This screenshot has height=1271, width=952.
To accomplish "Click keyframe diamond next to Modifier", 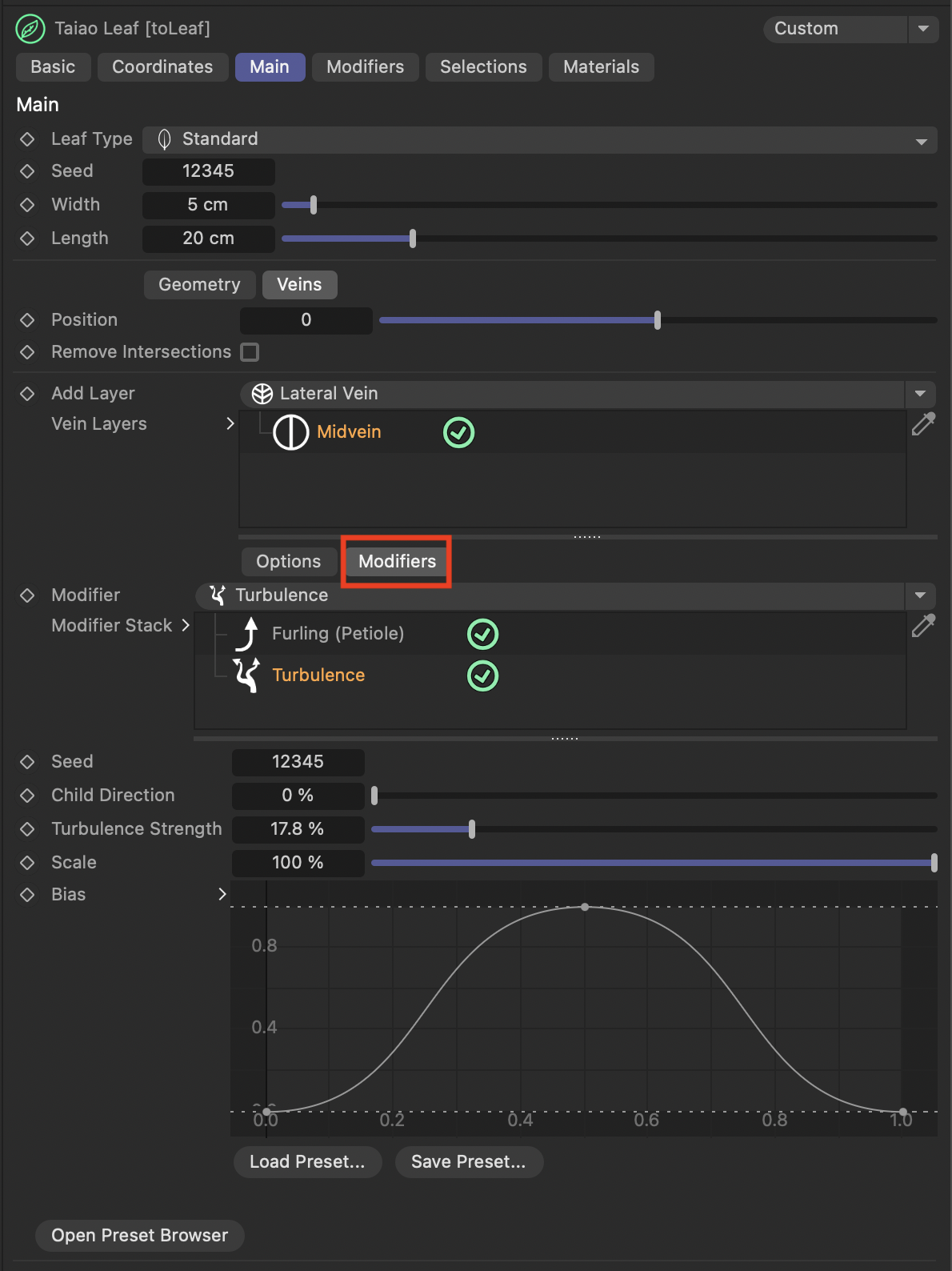I will (x=27, y=595).
